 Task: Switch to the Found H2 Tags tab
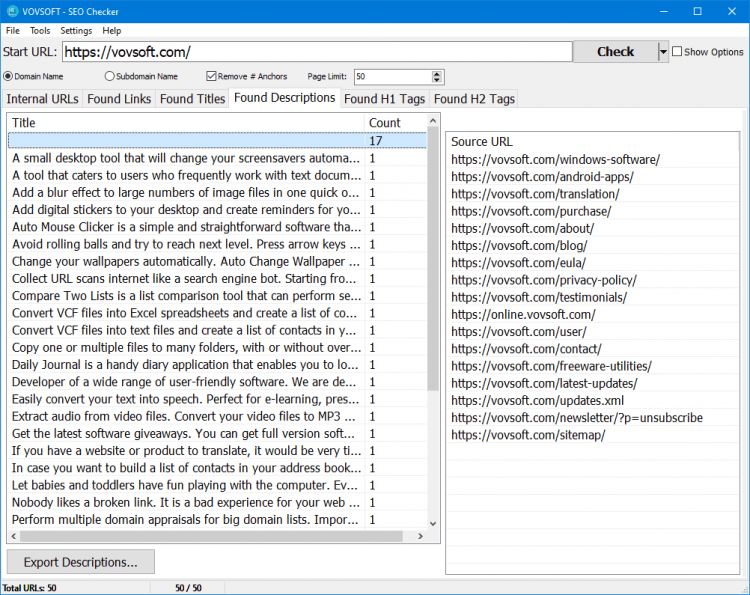pos(474,99)
